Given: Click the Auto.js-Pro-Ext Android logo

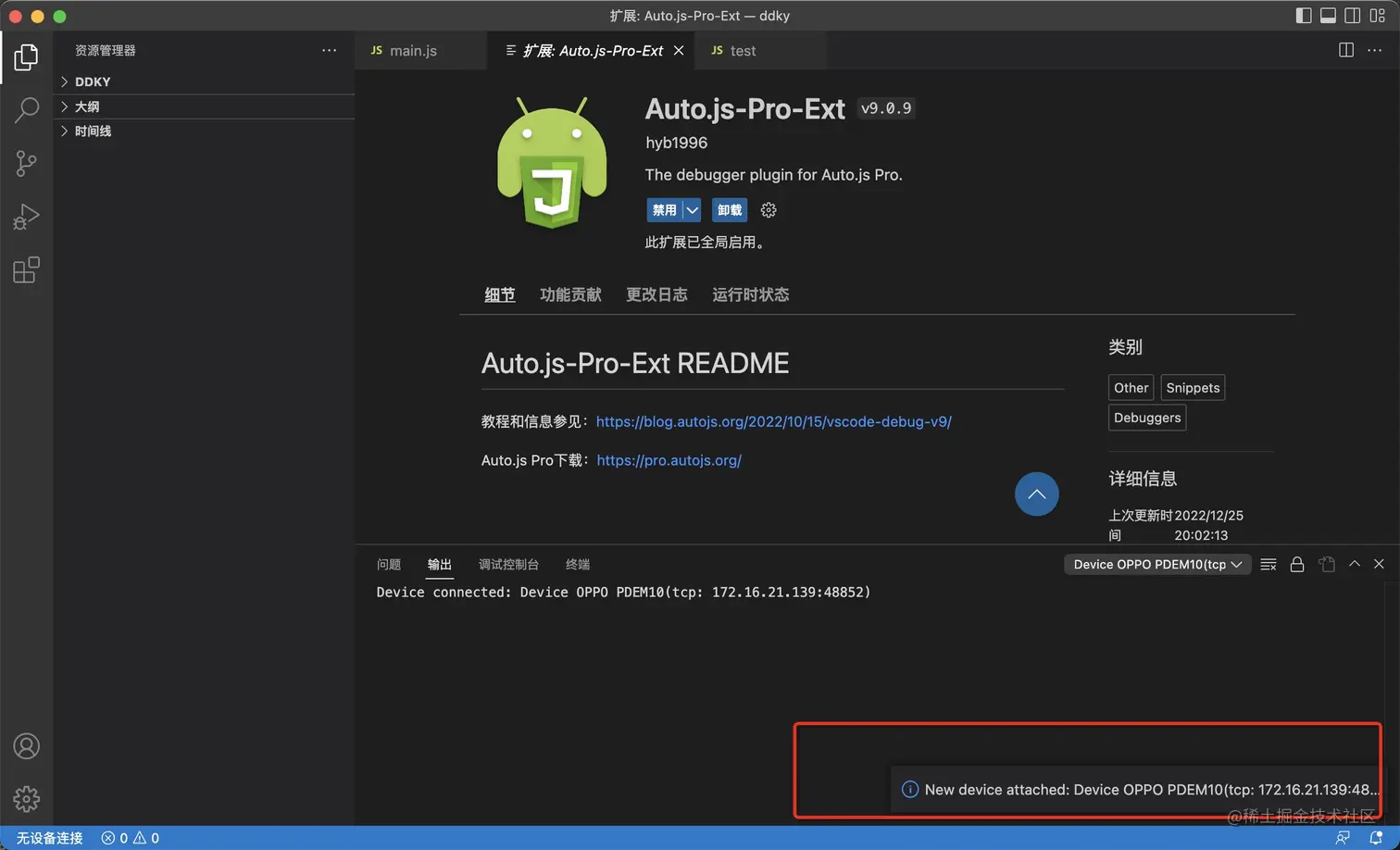Looking at the screenshot, I should (552, 163).
